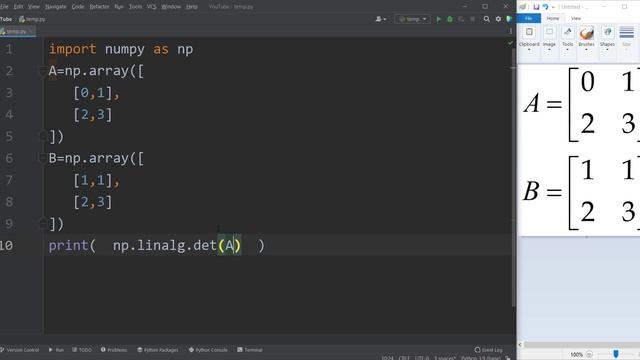Open the user account icon dropdown
This screenshot has width=640, height=360.
[381, 19]
